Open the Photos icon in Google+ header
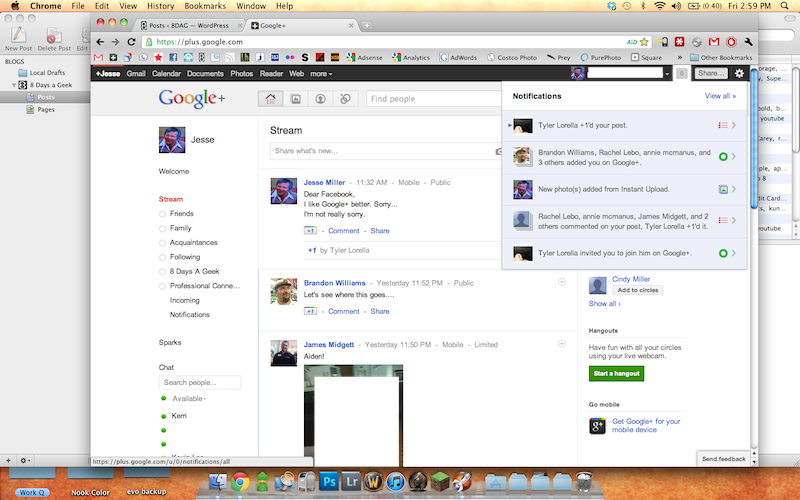The width and height of the screenshot is (800, 500). coord(295,98)
